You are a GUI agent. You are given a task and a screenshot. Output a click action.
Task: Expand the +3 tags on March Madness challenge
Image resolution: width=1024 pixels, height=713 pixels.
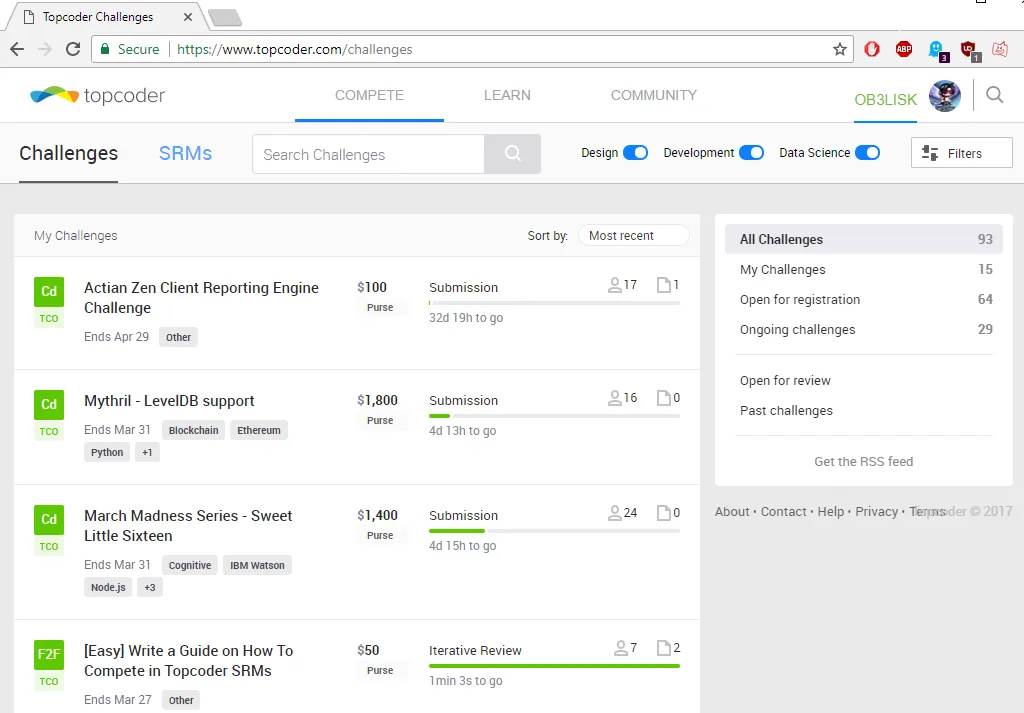click(x=149, y=587)
